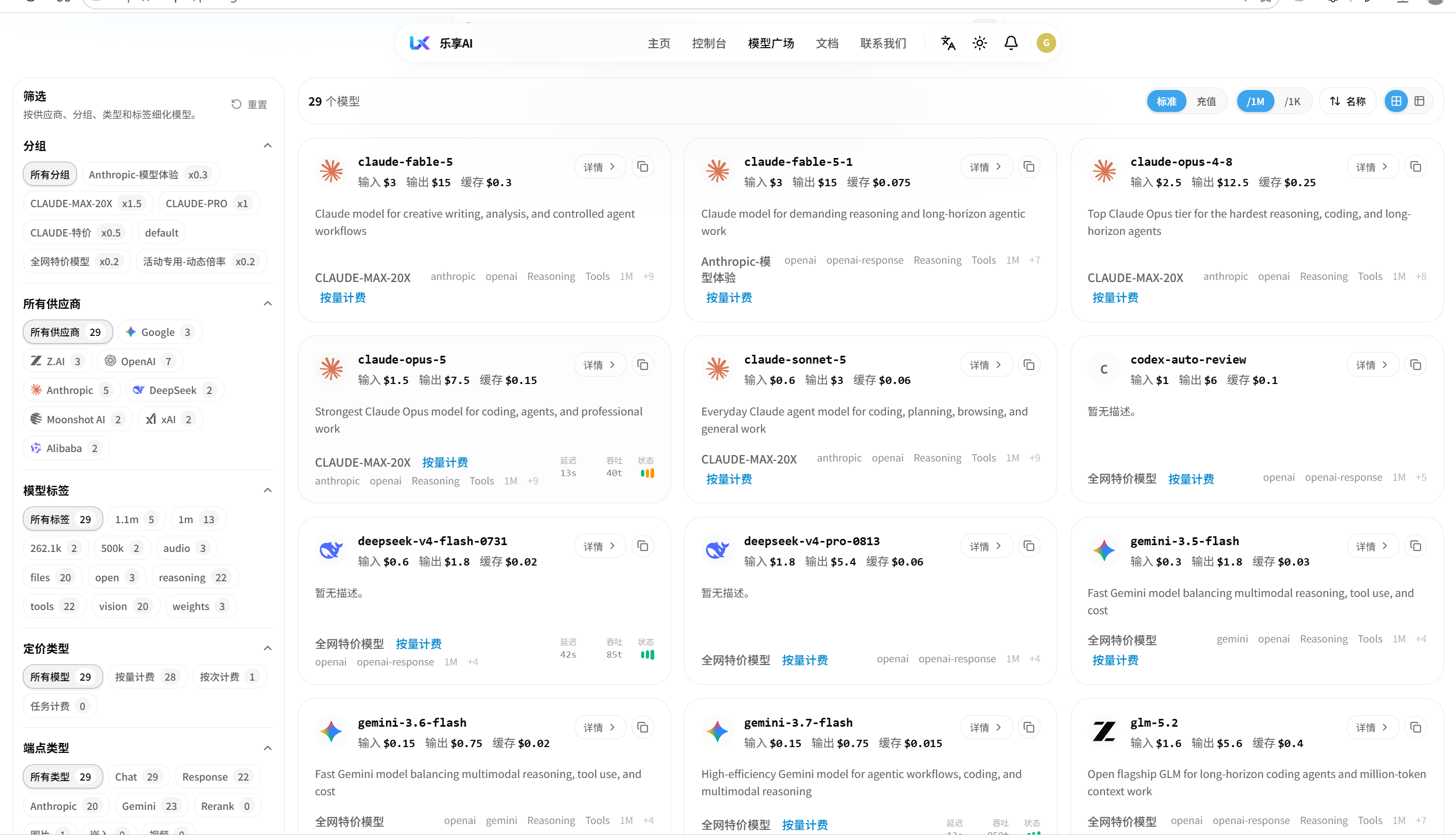Click the reset filters icon next to 重置
The width and height of the screenshot is (1456, 835).
point(236,105)
